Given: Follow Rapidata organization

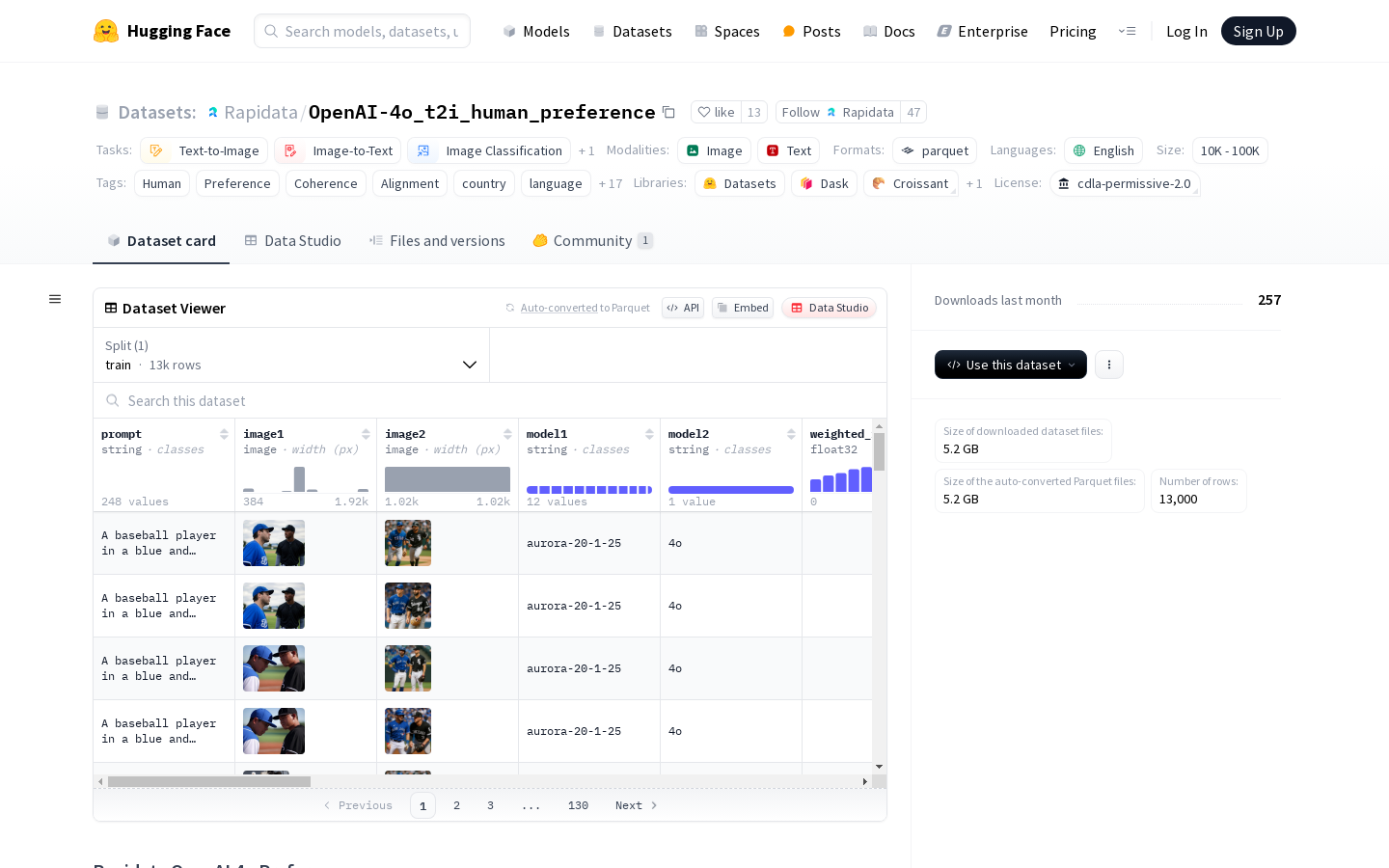Looking at the screenshot, I should (x=838, y=112).
